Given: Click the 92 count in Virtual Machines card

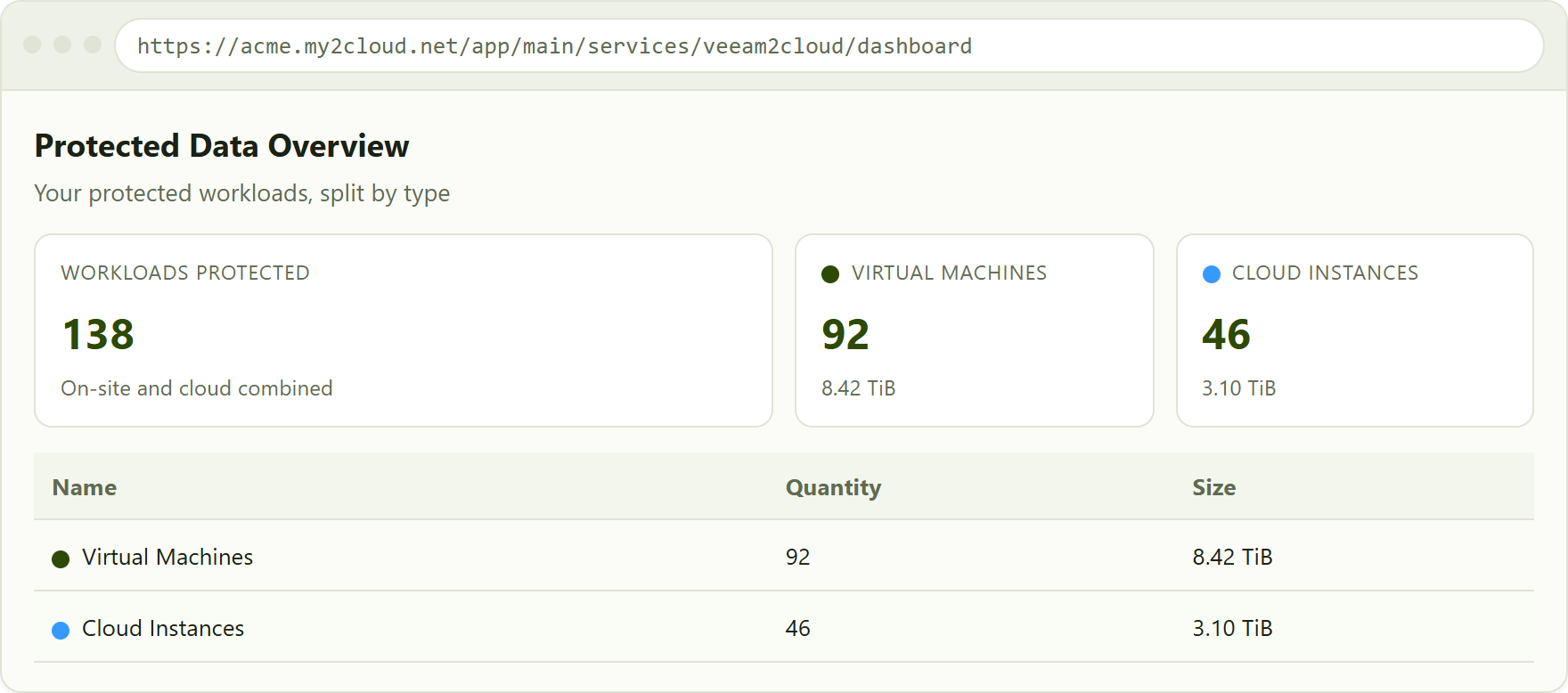Looking at the screenshot, I should (x=845, y=335).
